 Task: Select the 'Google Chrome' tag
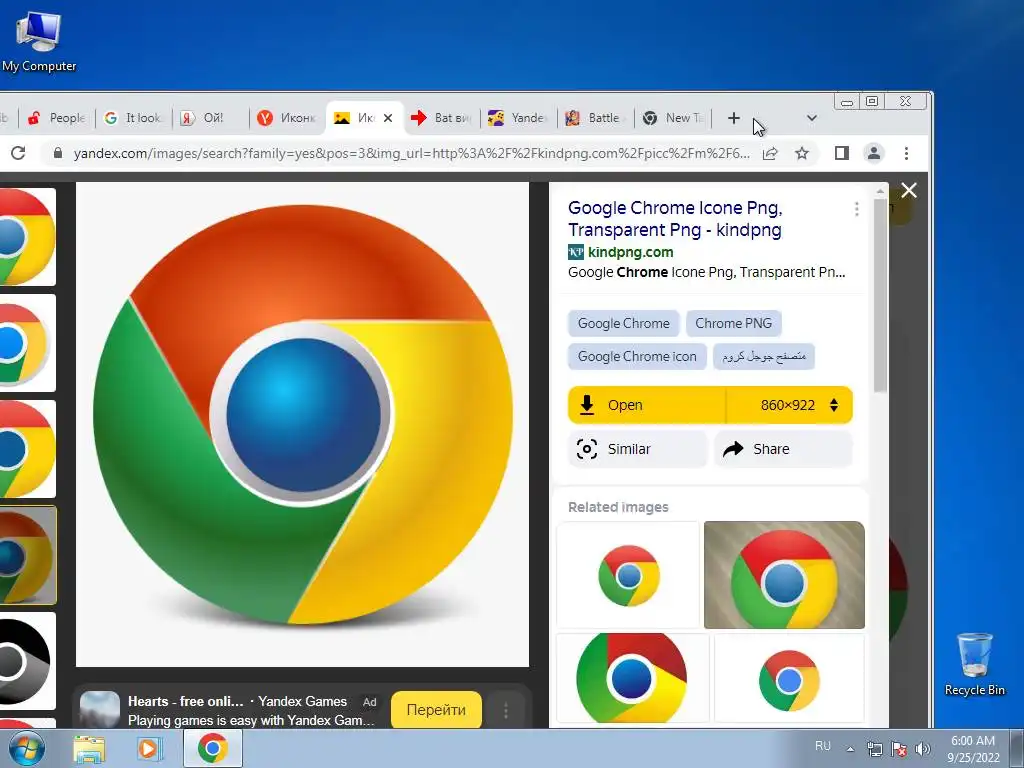tap(624, 323)
